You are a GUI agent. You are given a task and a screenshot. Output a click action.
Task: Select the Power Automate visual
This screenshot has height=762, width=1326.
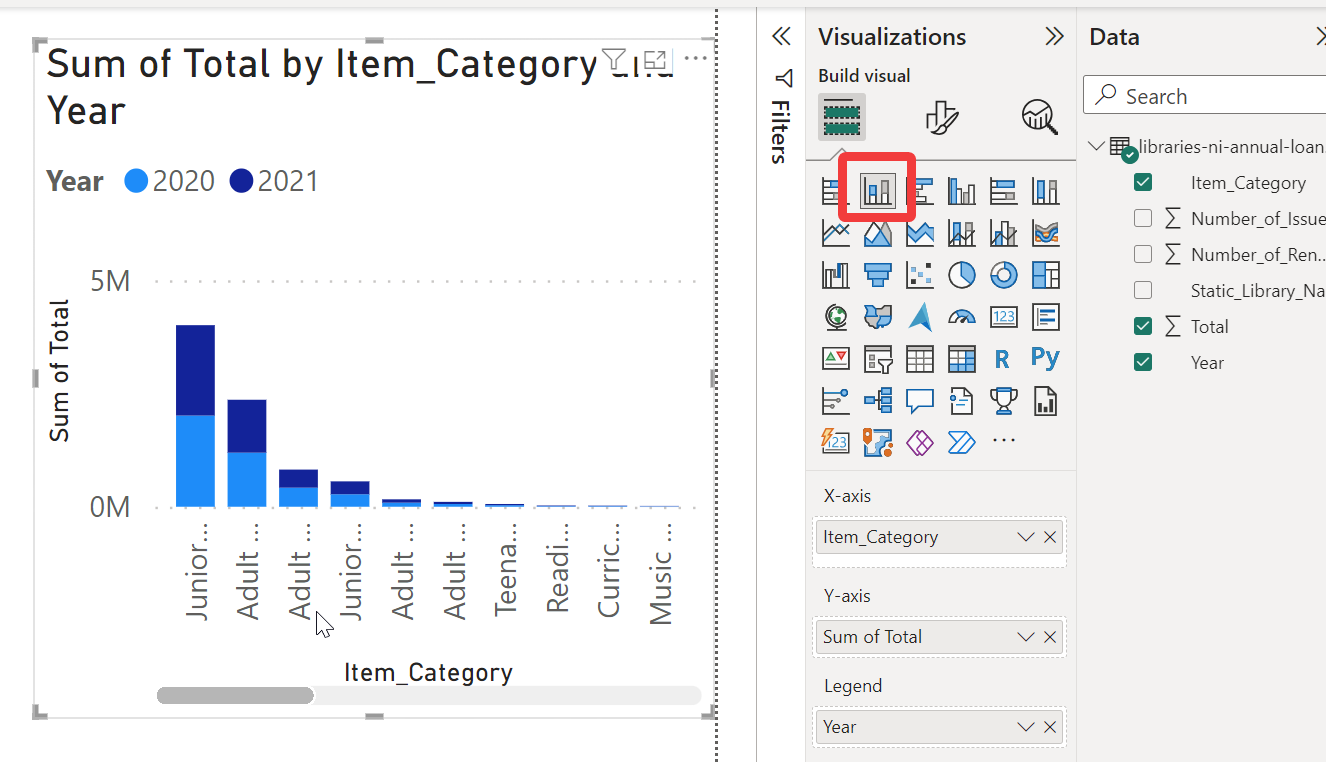(961, 441)
